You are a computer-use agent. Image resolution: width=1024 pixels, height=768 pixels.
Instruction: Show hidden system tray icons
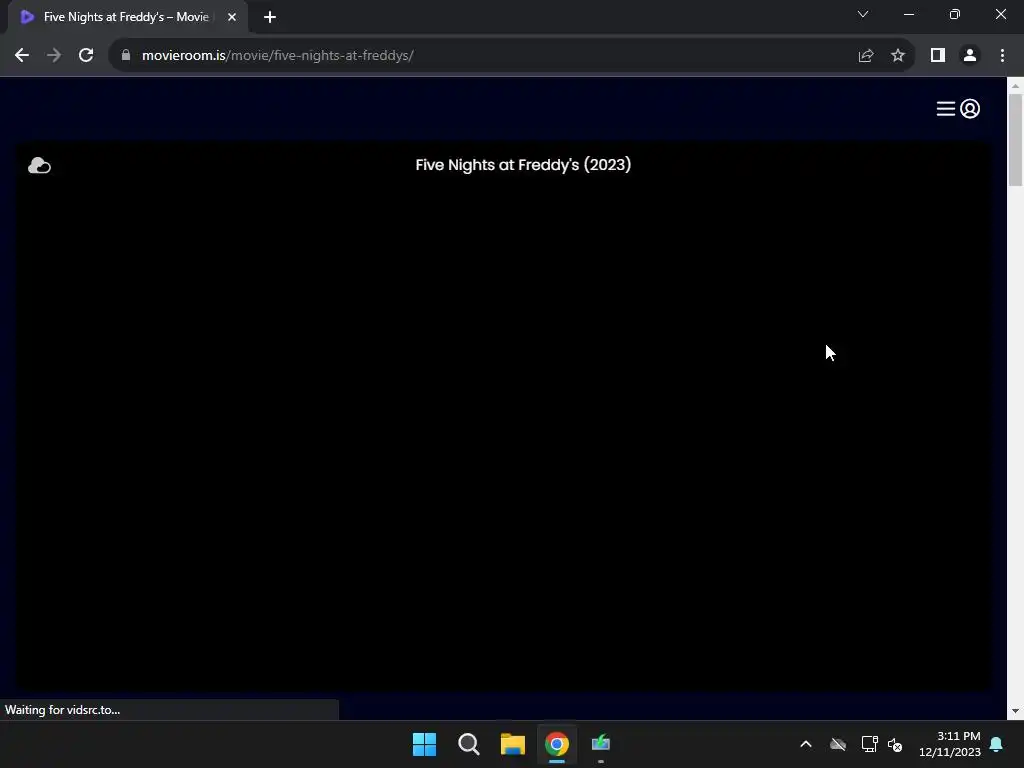(806, 744)
